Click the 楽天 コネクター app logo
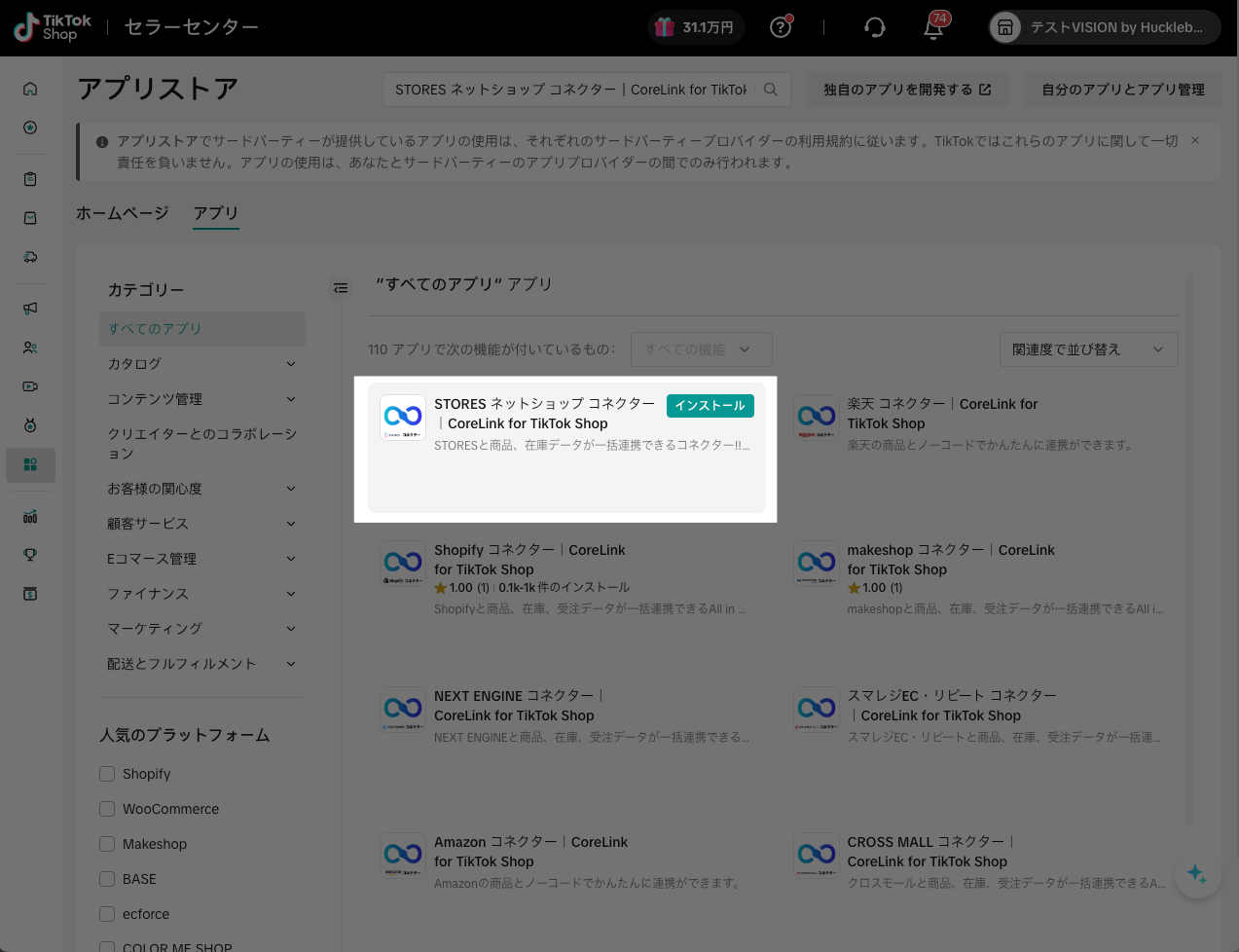 pyautogui.click(x=816, y=418)
